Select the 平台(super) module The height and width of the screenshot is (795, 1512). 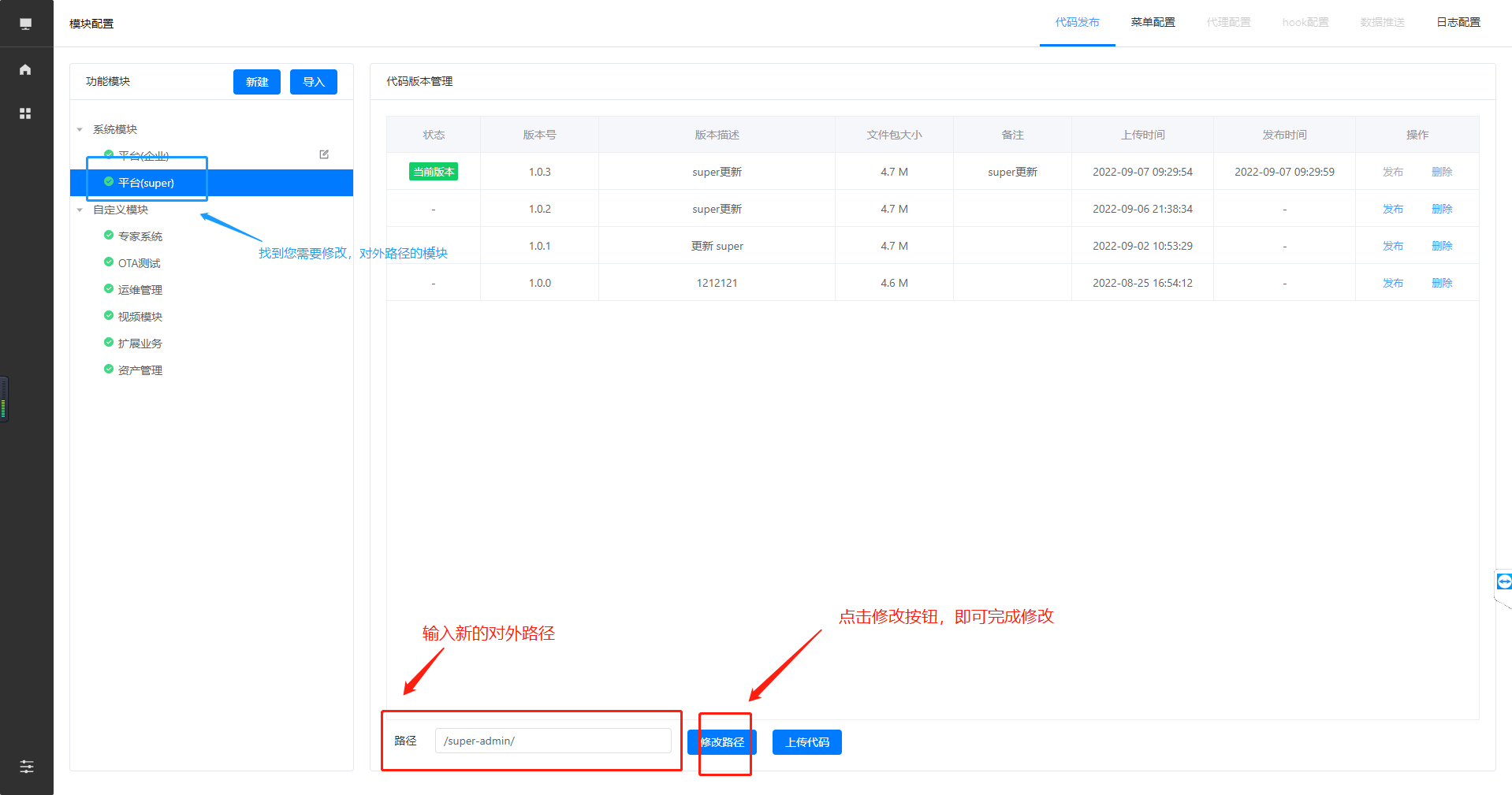146,183
